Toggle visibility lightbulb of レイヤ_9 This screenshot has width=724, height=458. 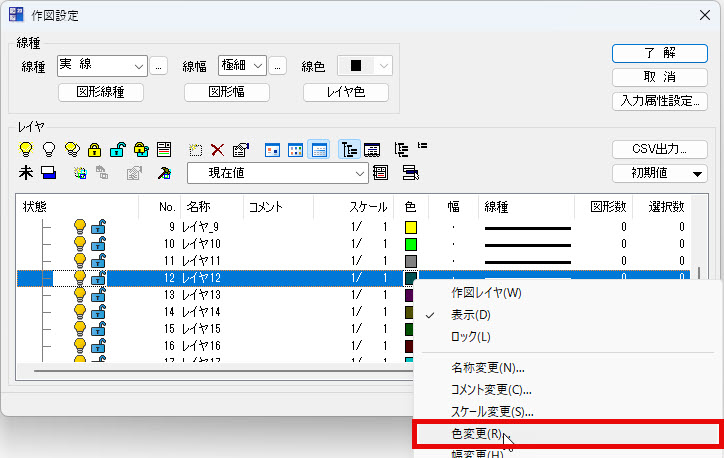(x=80, y=227)
